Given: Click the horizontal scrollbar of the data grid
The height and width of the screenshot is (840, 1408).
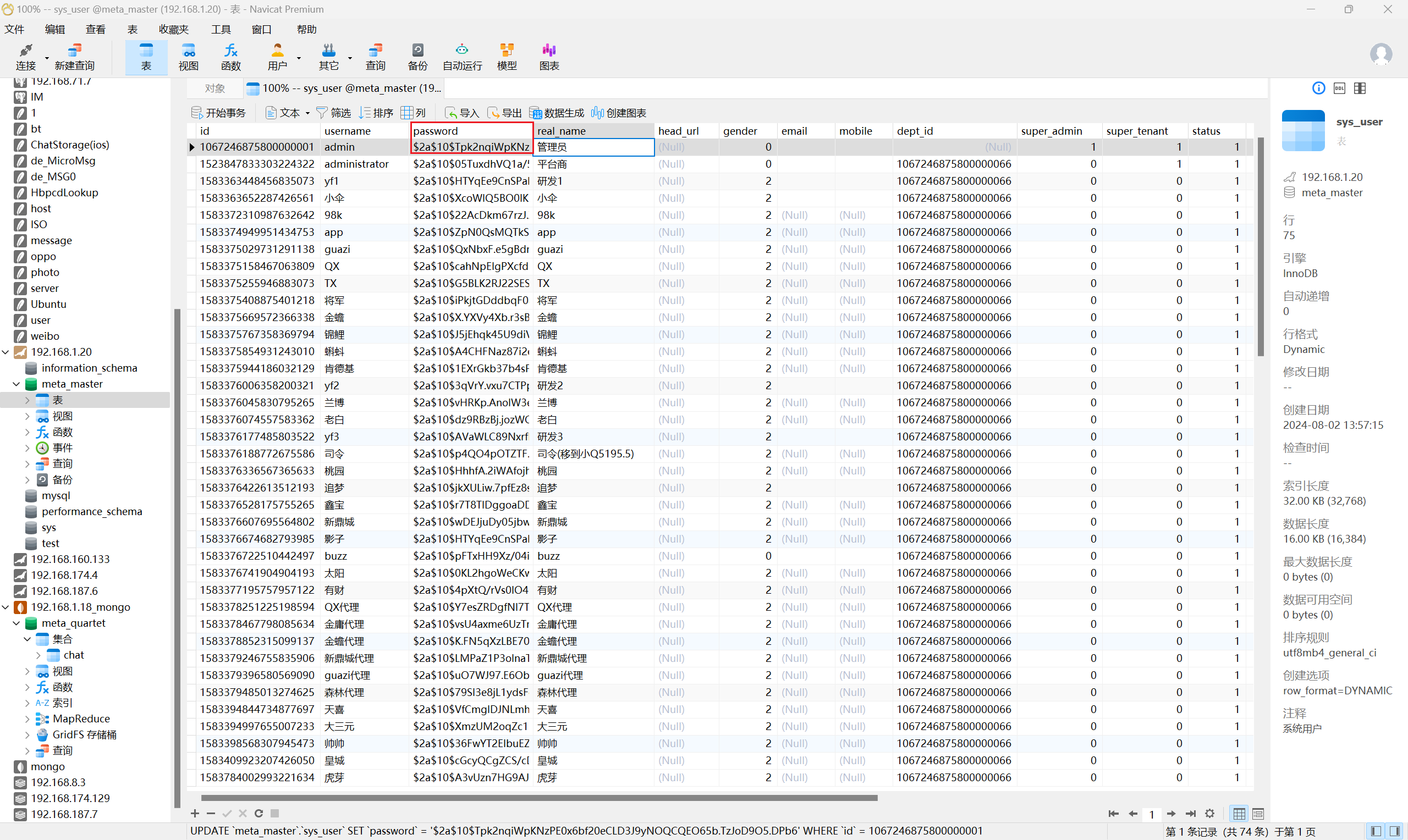Looking at the screenshot, I should coord(539,798).
